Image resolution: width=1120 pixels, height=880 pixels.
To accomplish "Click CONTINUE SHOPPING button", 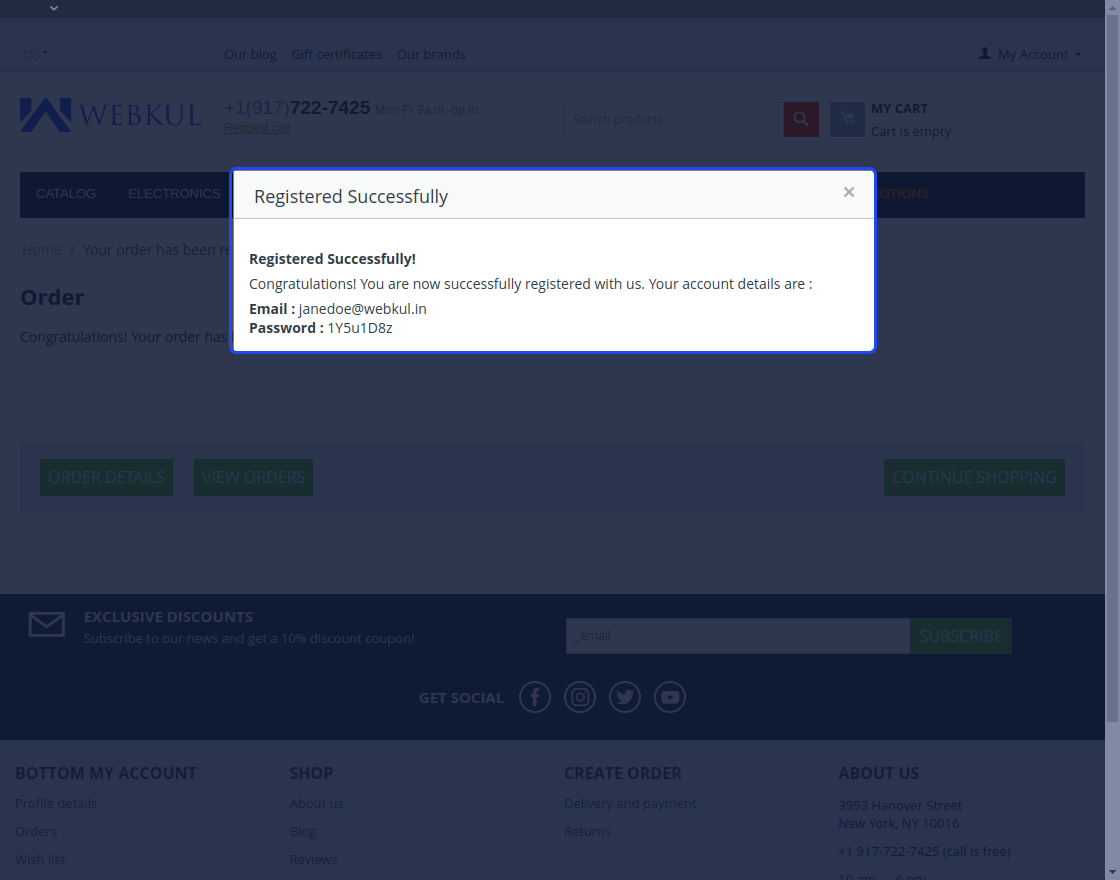I will click(x=974, y=477).
